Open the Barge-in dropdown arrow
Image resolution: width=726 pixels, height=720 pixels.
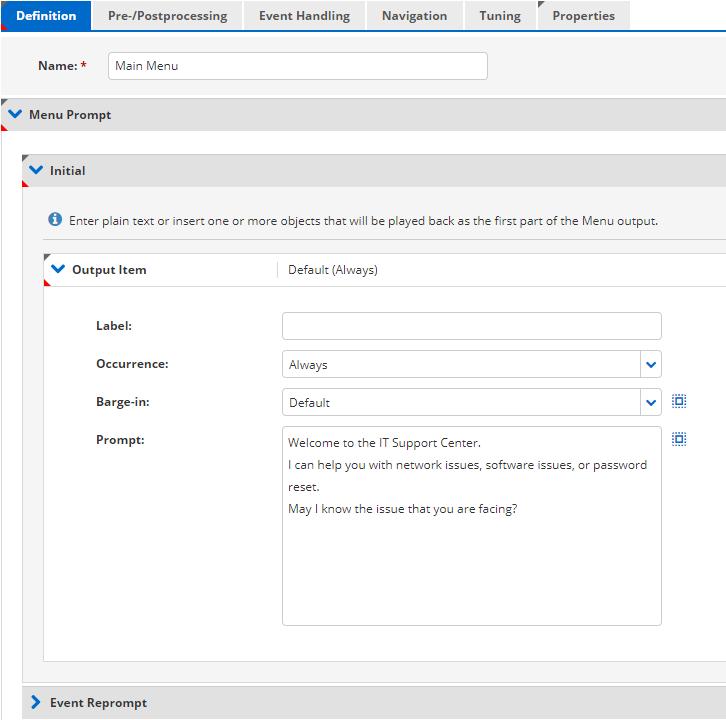pyautogui.click(x=651, y=403)
